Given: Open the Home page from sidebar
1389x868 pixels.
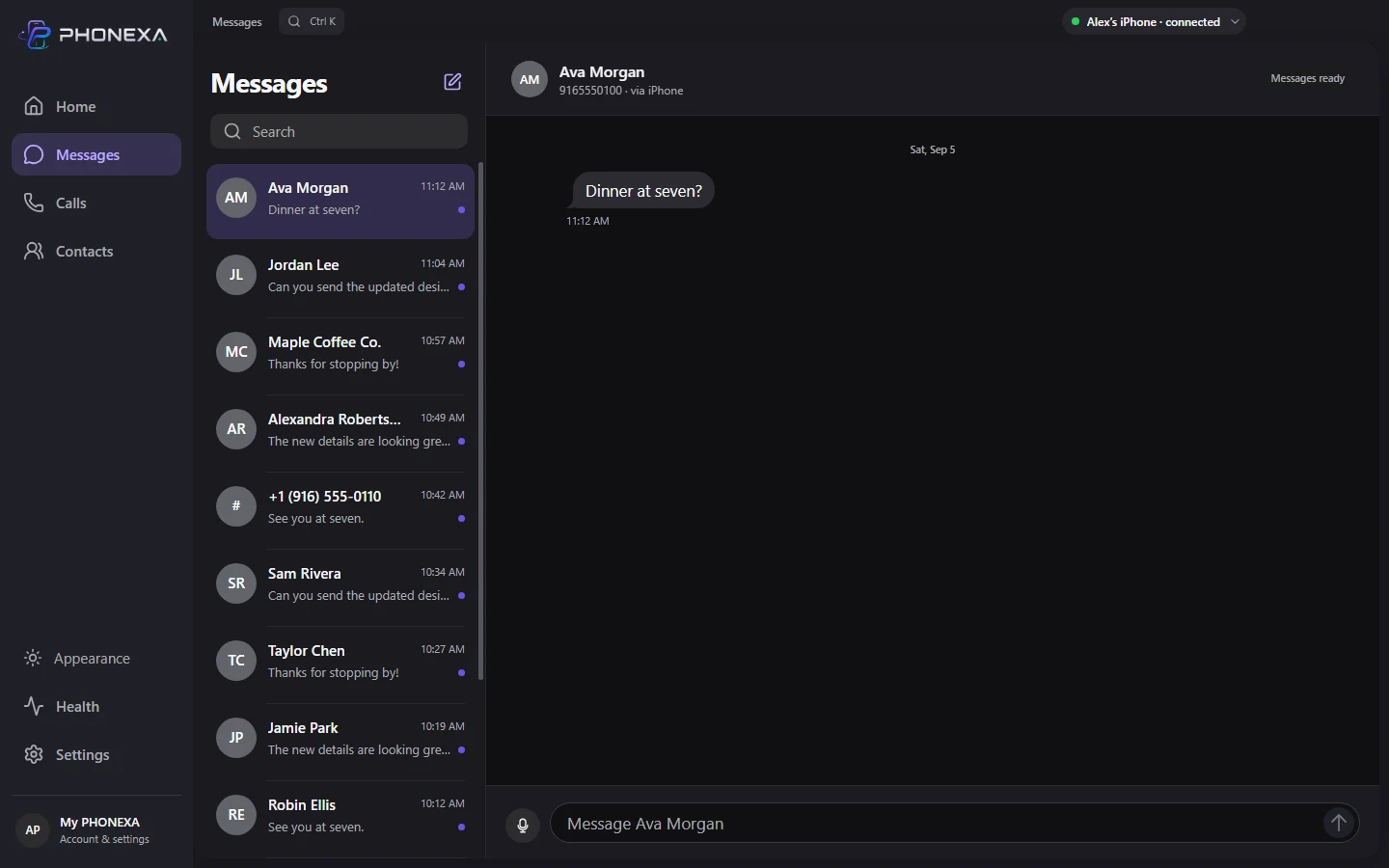Looking at the screenshot, I should coord(96,106).
